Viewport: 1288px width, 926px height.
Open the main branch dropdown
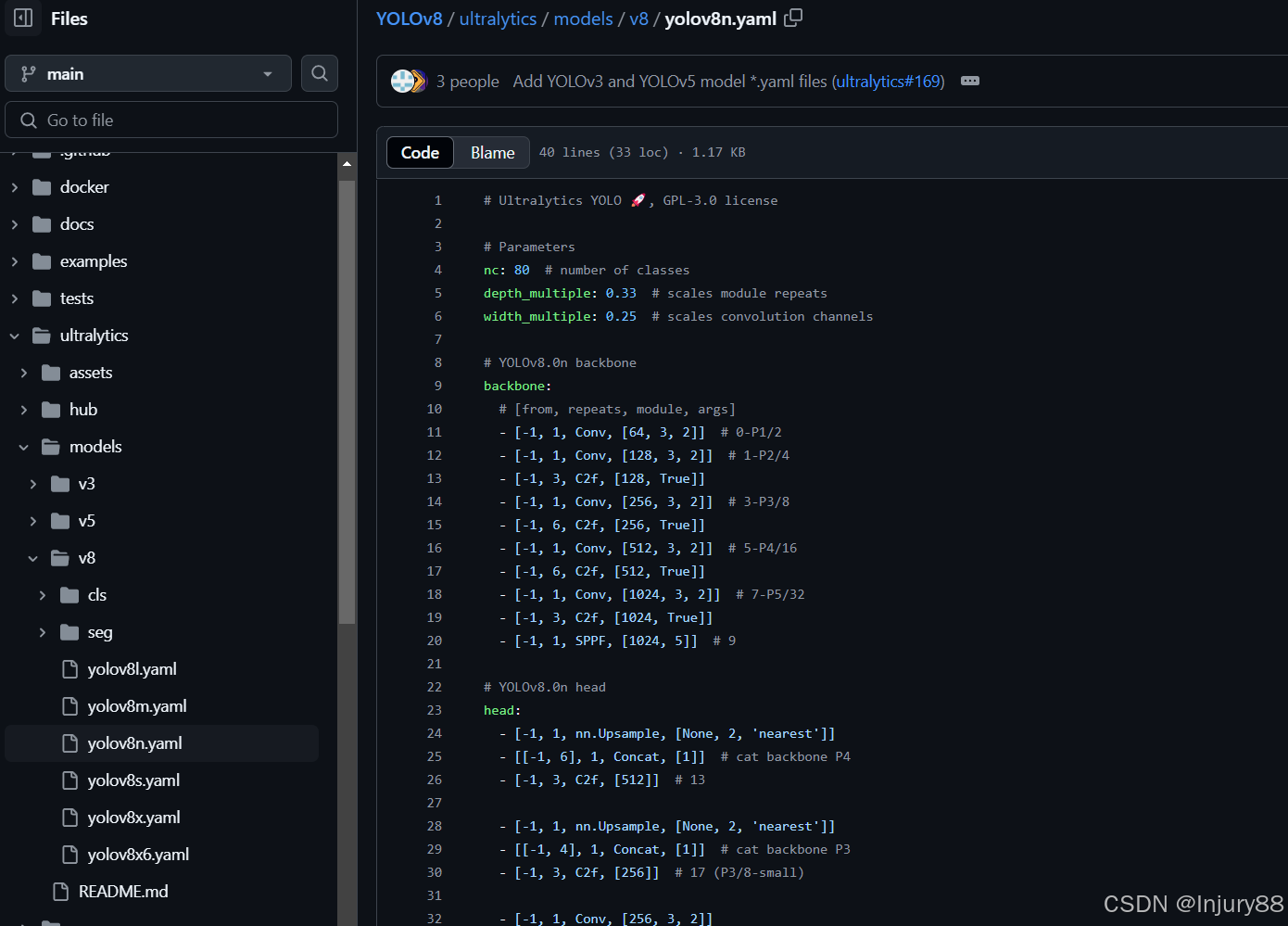[148, 73]
